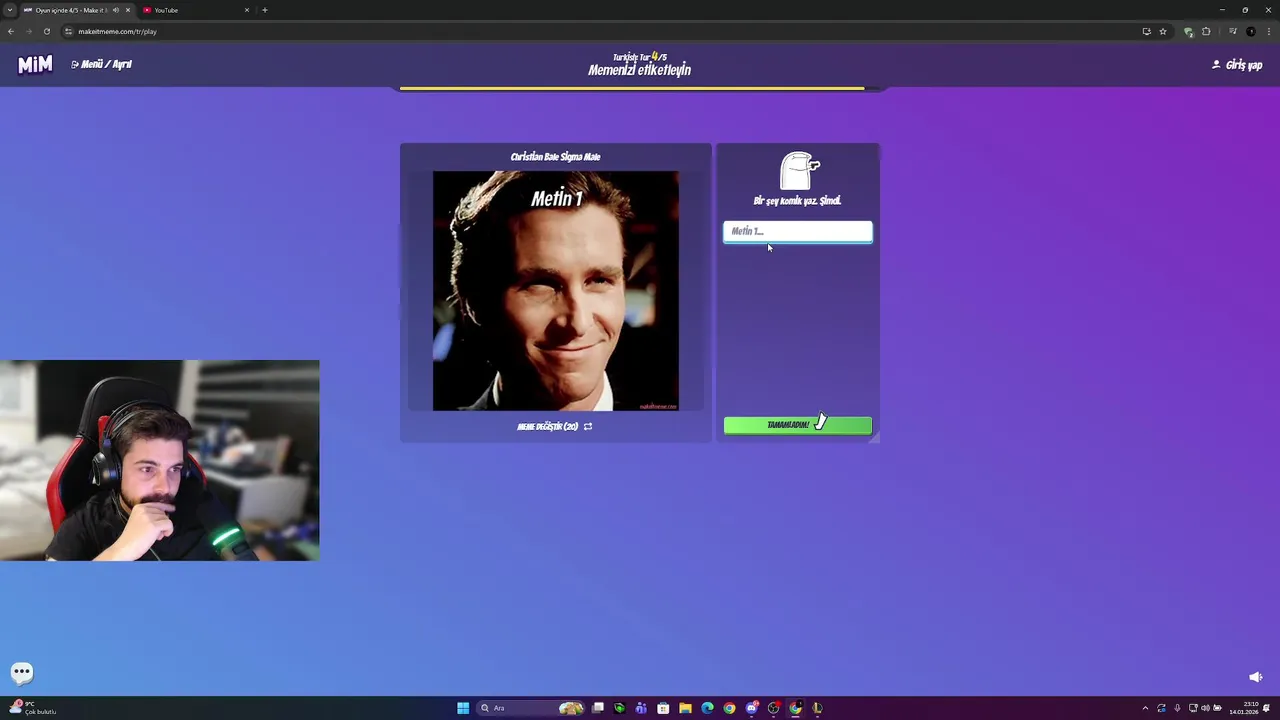Go back in the browser
1280x720 pixels.
pyautogui.click(x=11, y=31)
